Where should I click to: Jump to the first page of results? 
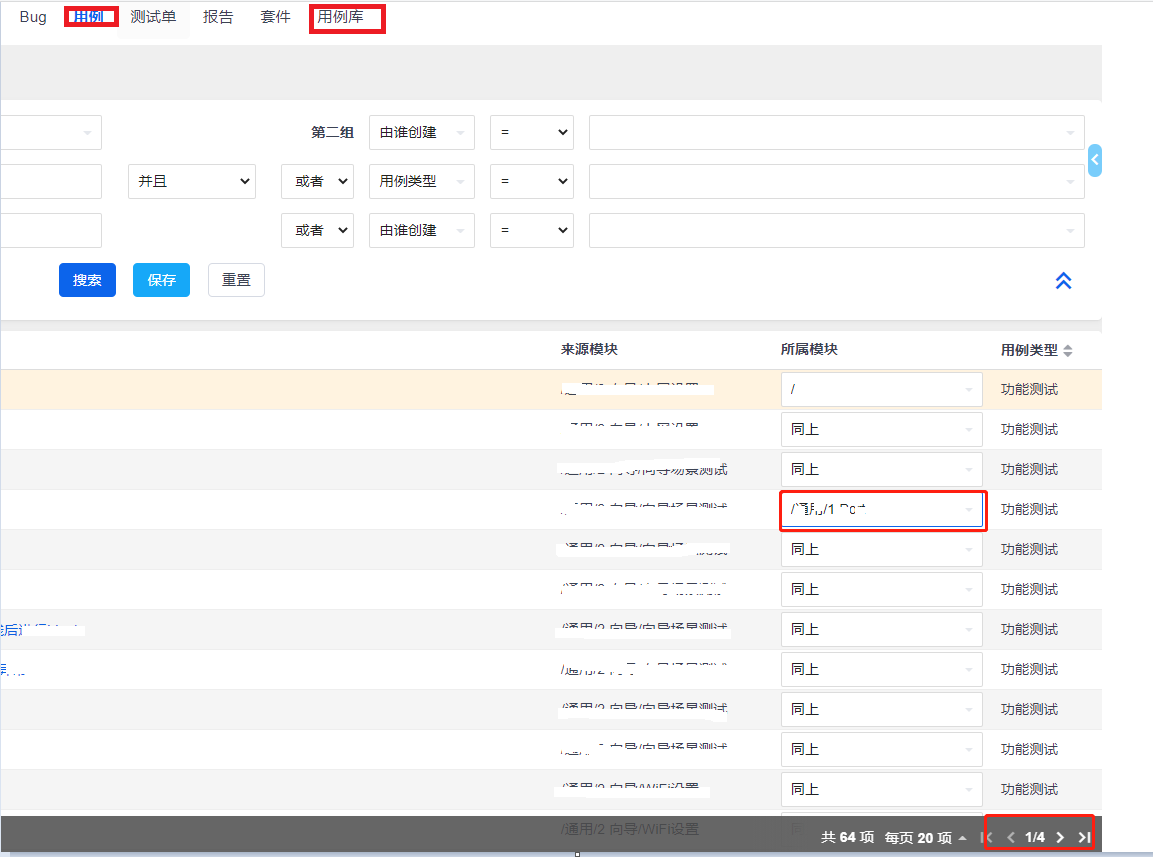point(988,837)
